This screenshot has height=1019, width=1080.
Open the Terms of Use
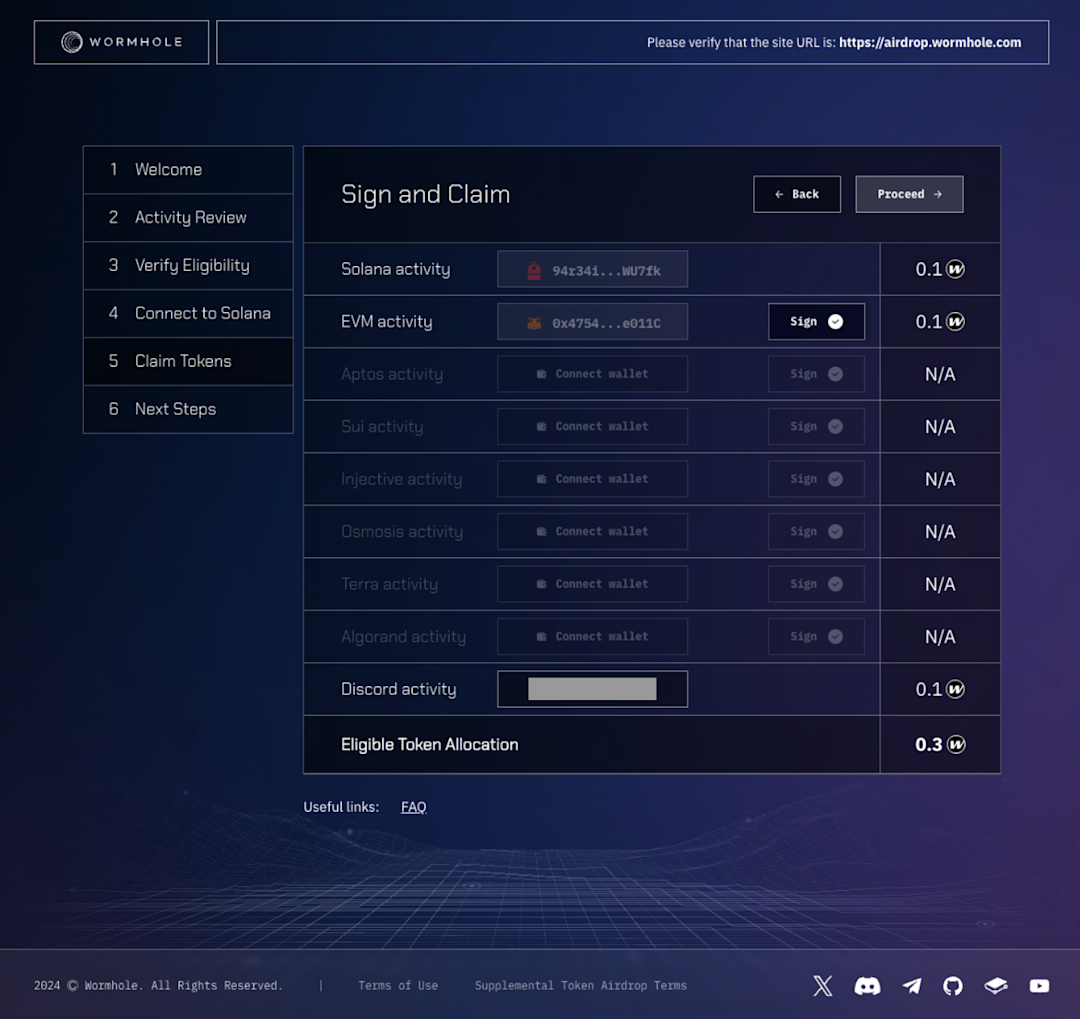coord(398,986)
